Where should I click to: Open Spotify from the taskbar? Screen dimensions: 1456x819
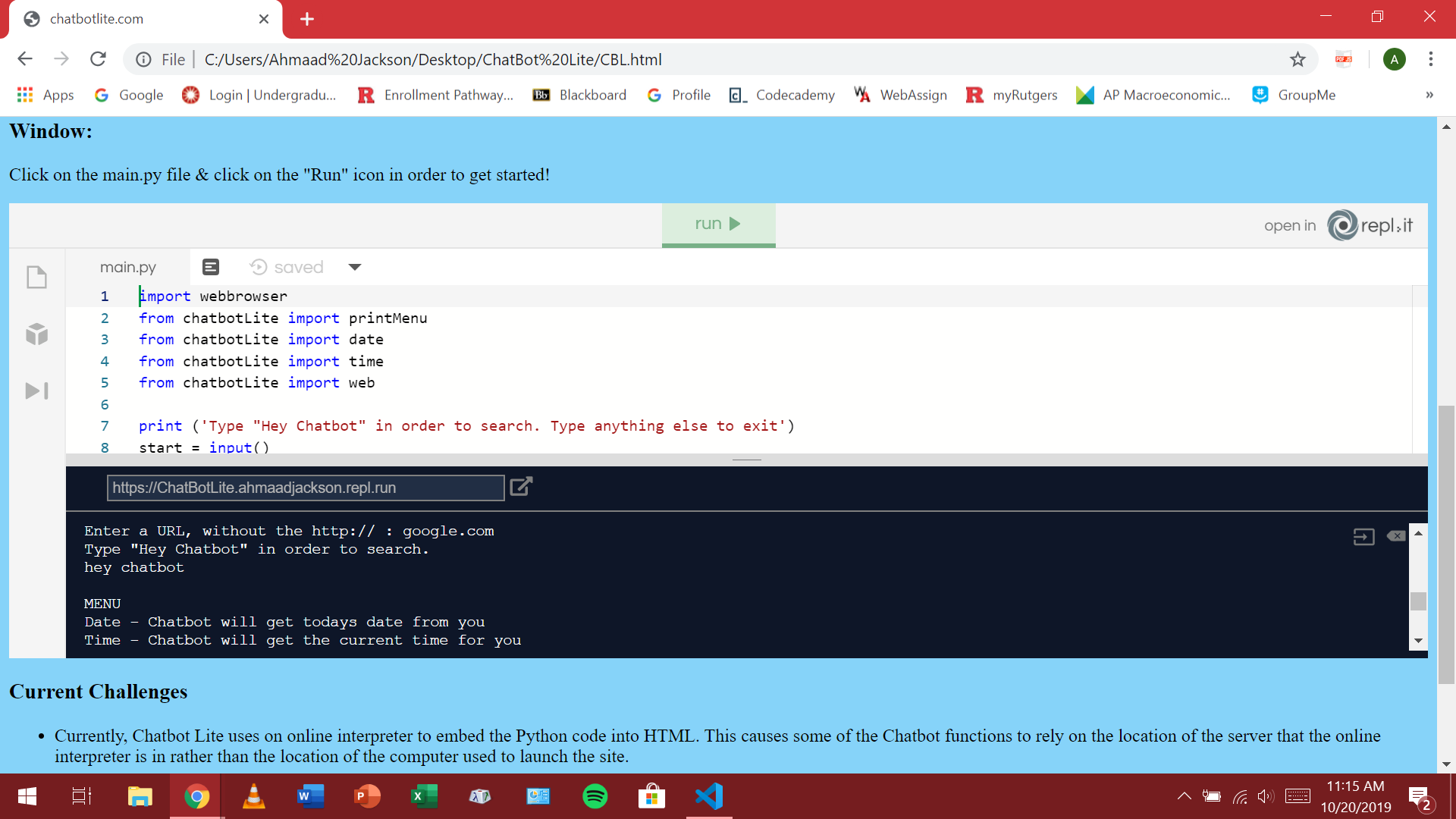595,796
